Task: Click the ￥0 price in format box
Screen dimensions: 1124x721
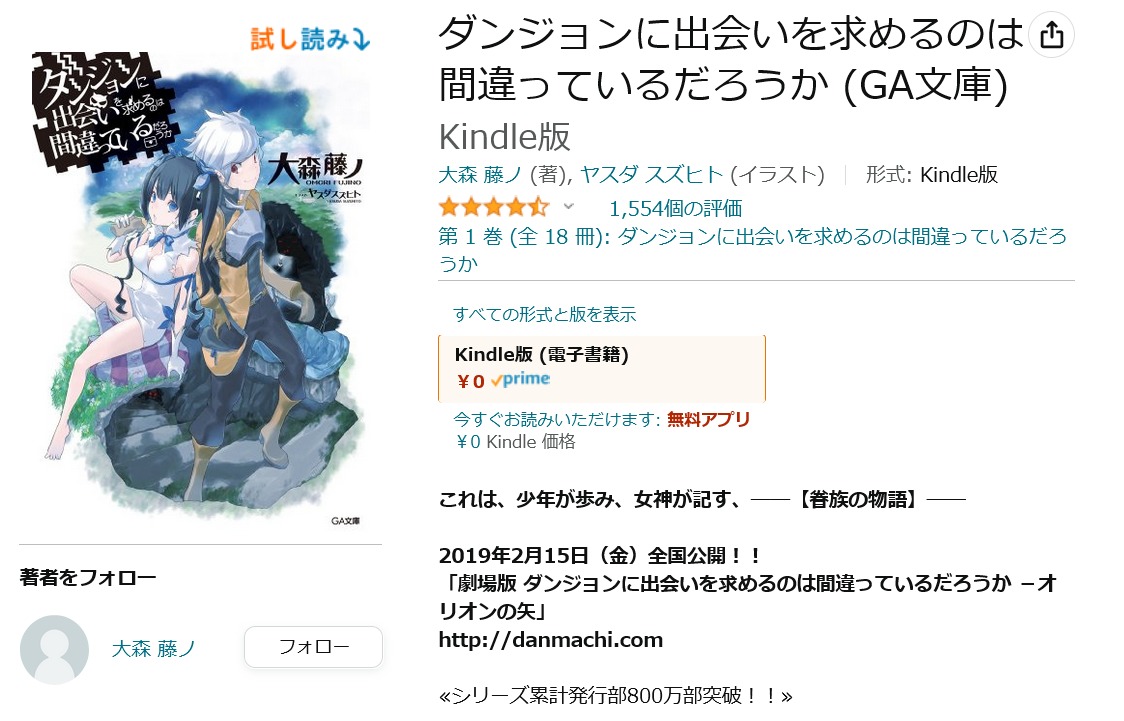Action: point(471,381)
